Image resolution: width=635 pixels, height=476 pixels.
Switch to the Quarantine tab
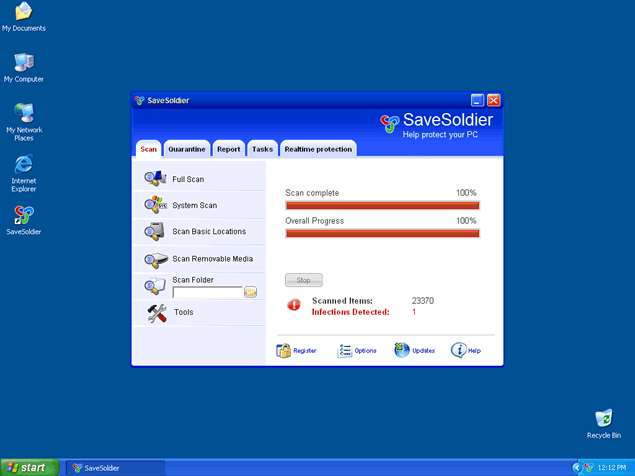point(187,149)
